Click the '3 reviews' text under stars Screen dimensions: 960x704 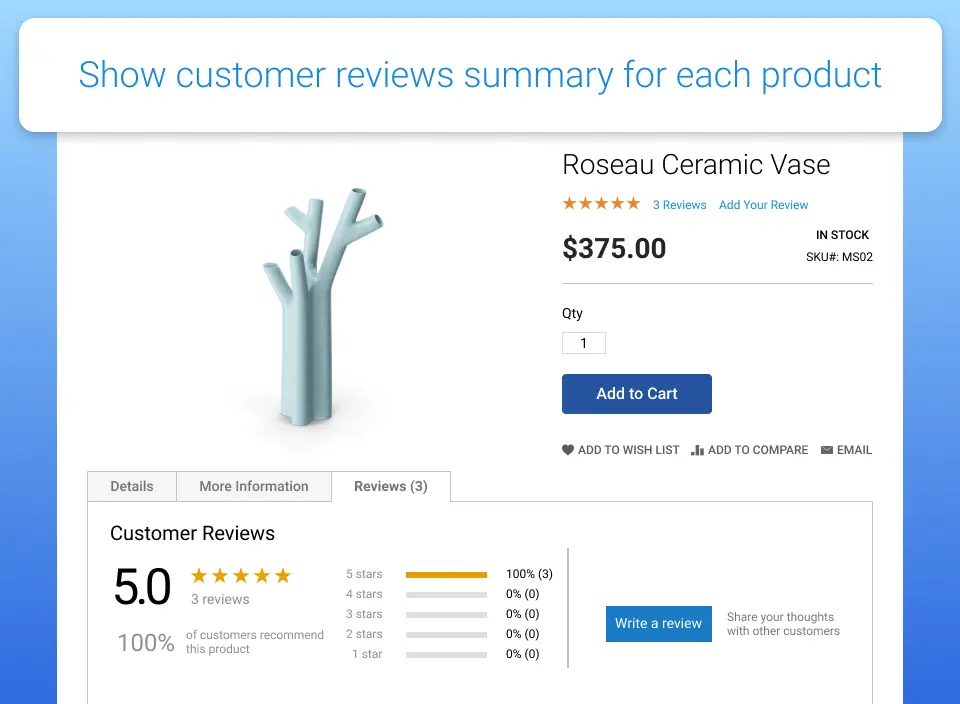click(x=220, y=599)
